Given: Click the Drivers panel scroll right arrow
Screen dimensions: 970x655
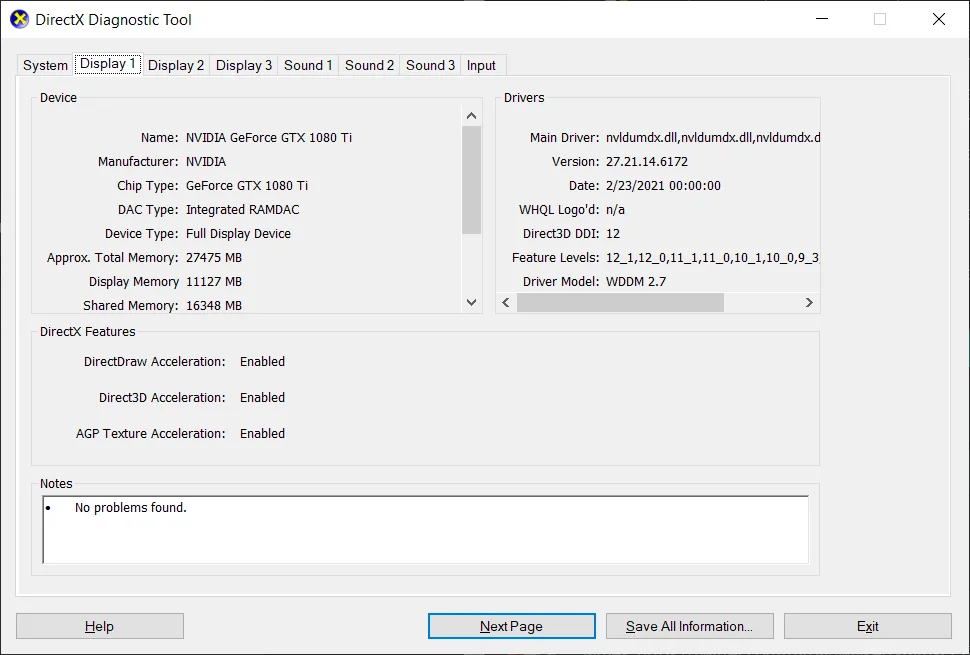Looking at the screenshot, I should [x=809, y=302].
